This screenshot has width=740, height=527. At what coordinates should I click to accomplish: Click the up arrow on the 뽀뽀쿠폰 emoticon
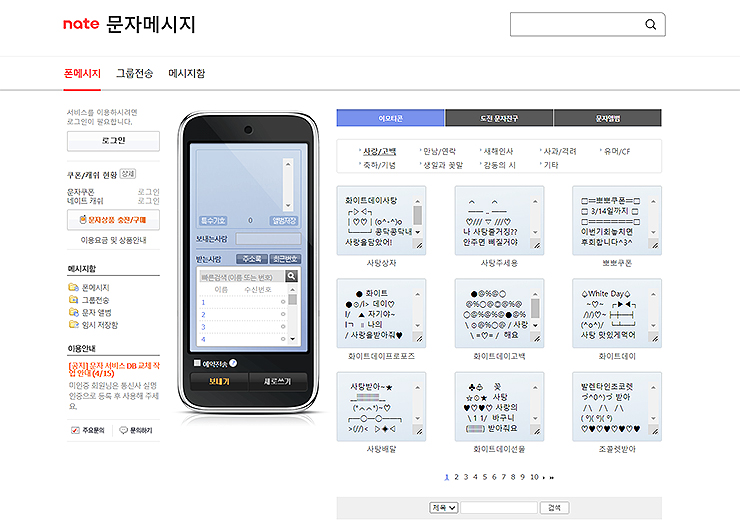pos(654,201)
